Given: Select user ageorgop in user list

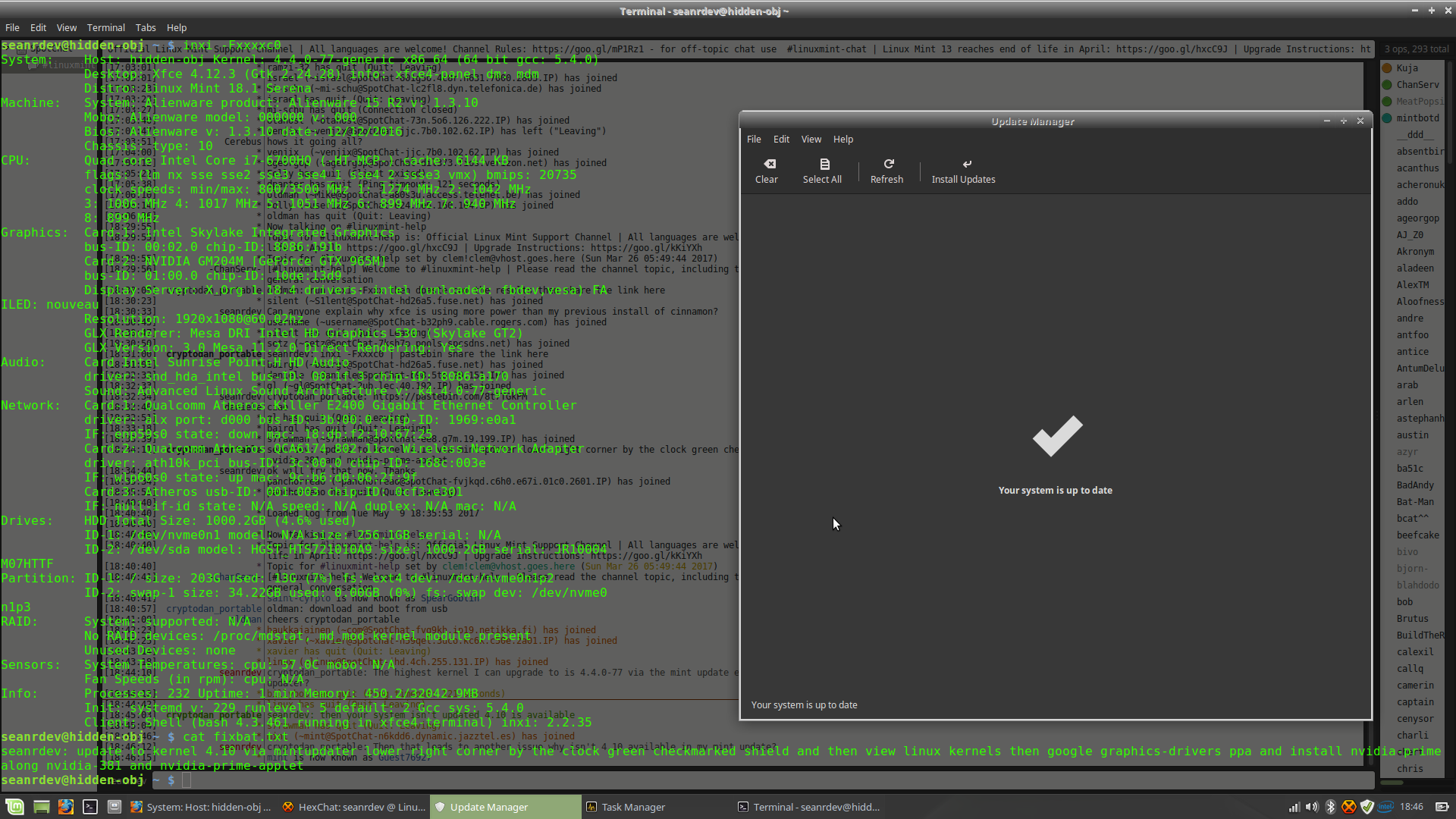Looking at the screenshot, I should coord(1413,218).
